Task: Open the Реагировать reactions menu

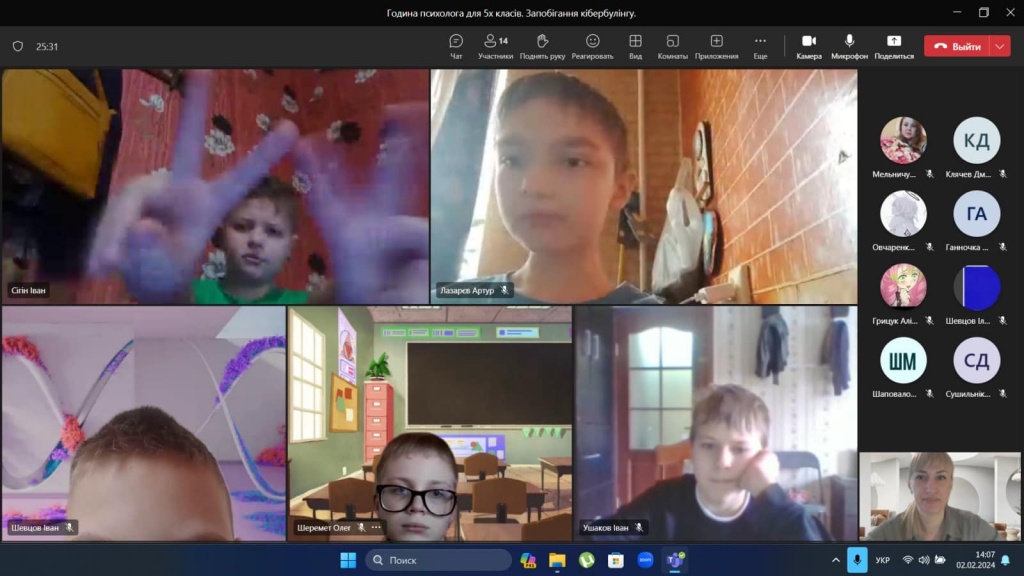Action: click(x=592, y=46)
